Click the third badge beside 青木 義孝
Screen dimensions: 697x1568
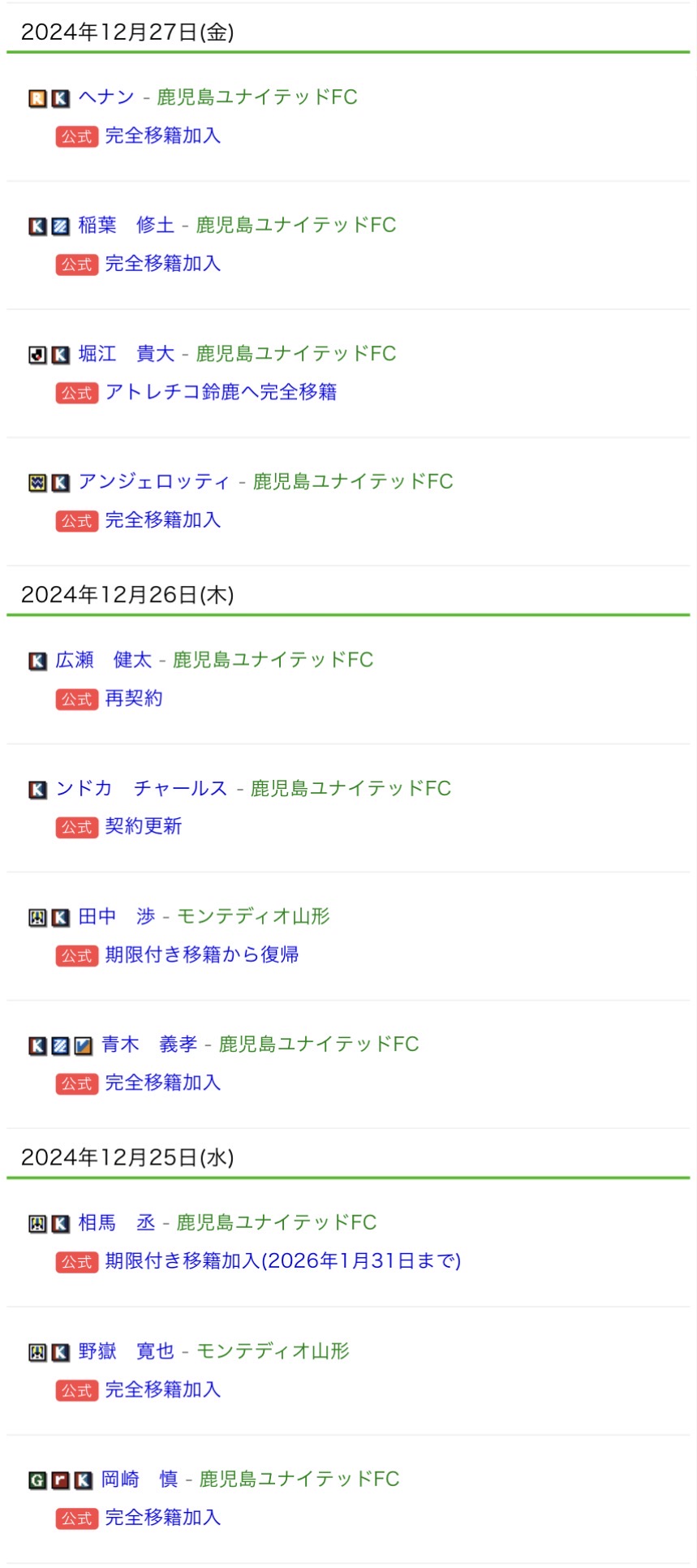tap(84, 1045)
